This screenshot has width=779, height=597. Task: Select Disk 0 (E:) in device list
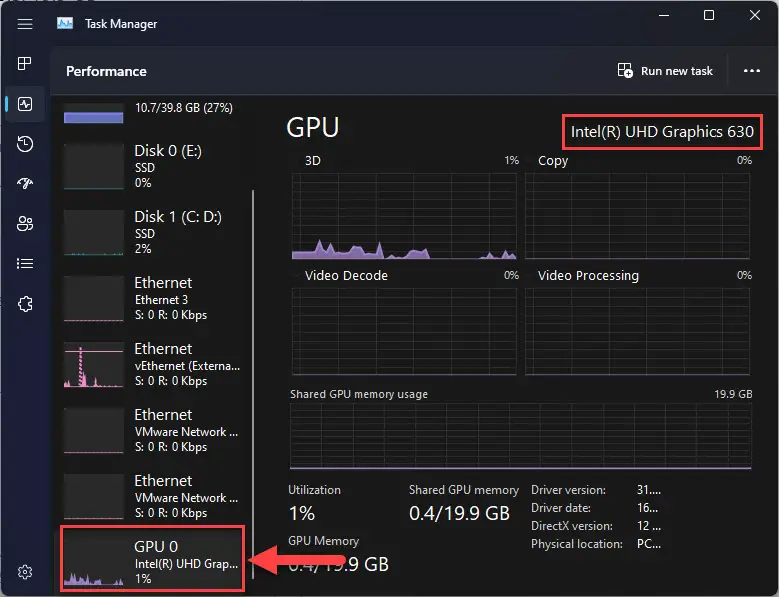[153, 166]
